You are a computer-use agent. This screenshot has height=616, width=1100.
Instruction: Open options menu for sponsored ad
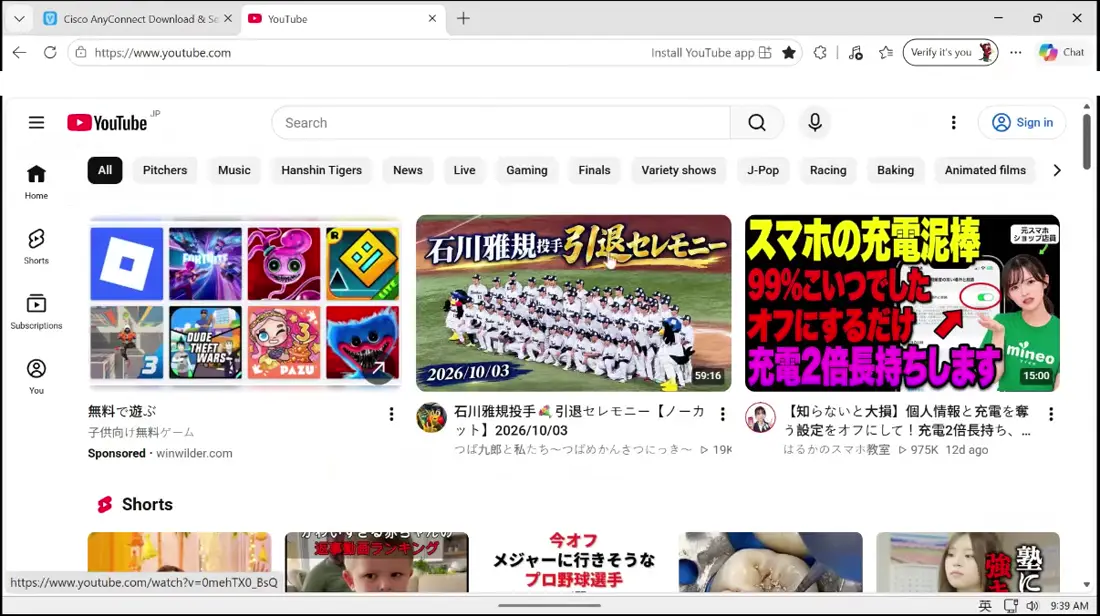[x=391, y=414]
